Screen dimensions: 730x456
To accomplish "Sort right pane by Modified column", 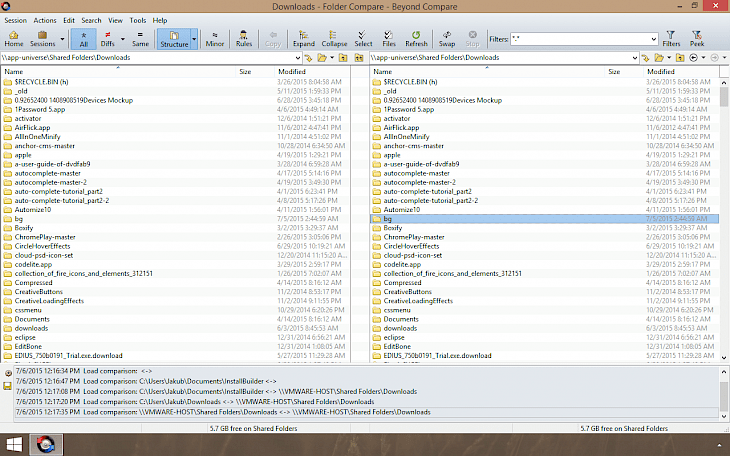I will click(681, 72).
